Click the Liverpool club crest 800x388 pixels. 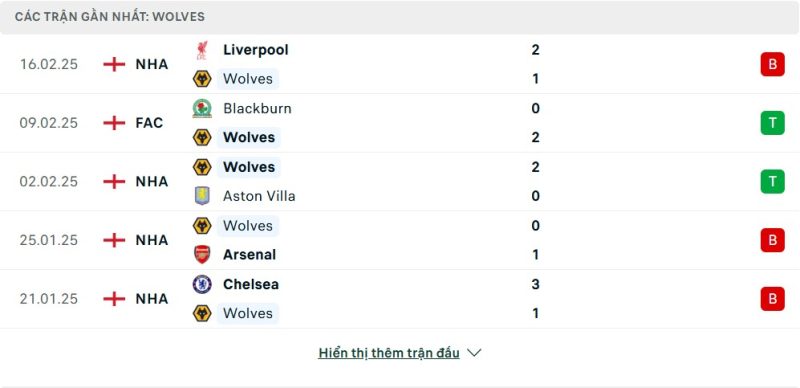[x=202, y=50]
